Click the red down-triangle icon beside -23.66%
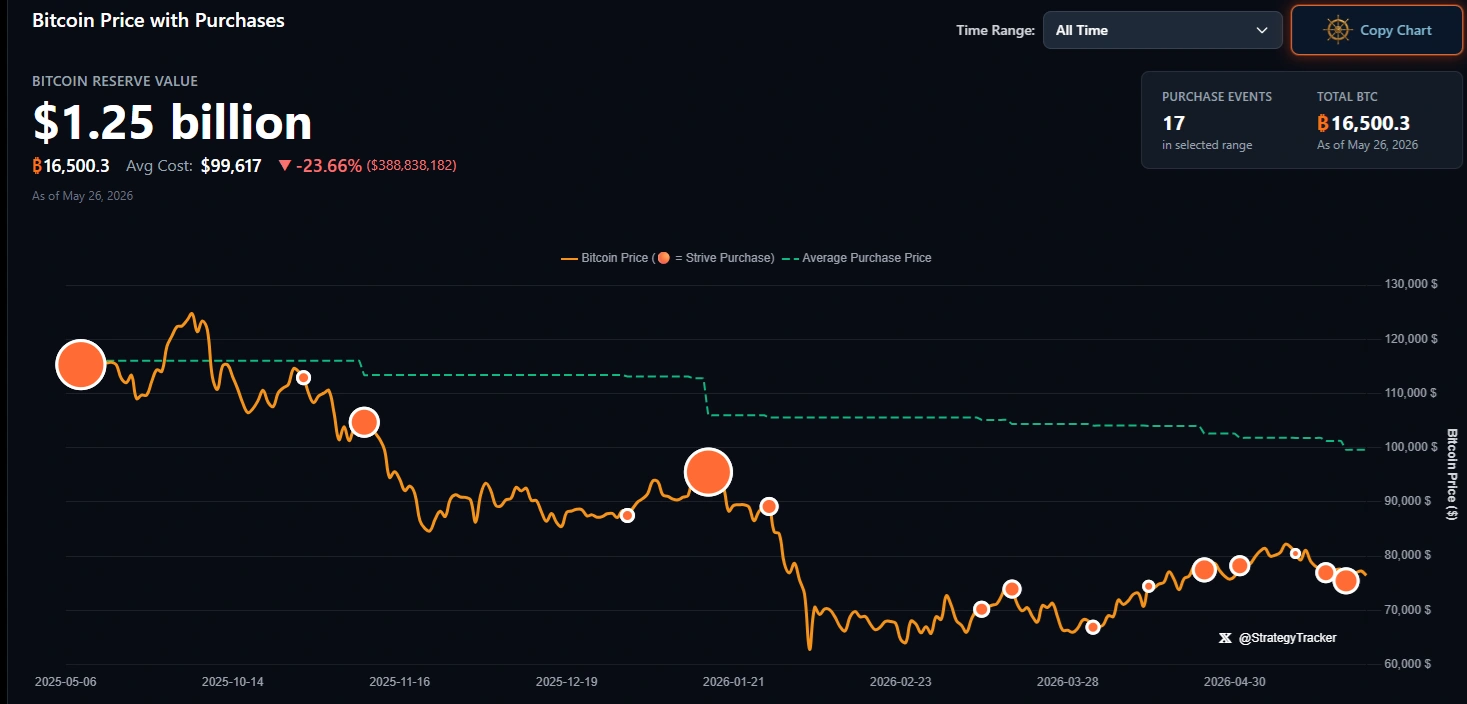Image resolution: width=1467 pixels, height=704 pixels. point(285,166)
